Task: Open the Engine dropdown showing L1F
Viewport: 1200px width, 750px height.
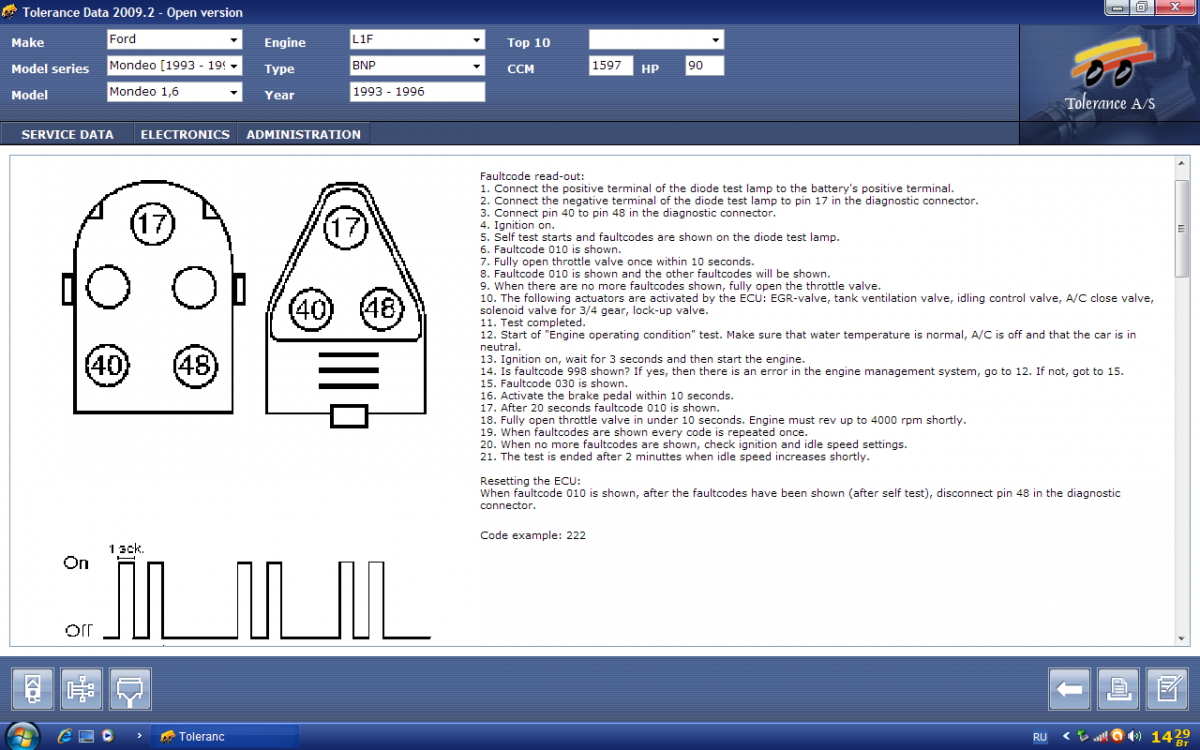Action: click(417, 40)
